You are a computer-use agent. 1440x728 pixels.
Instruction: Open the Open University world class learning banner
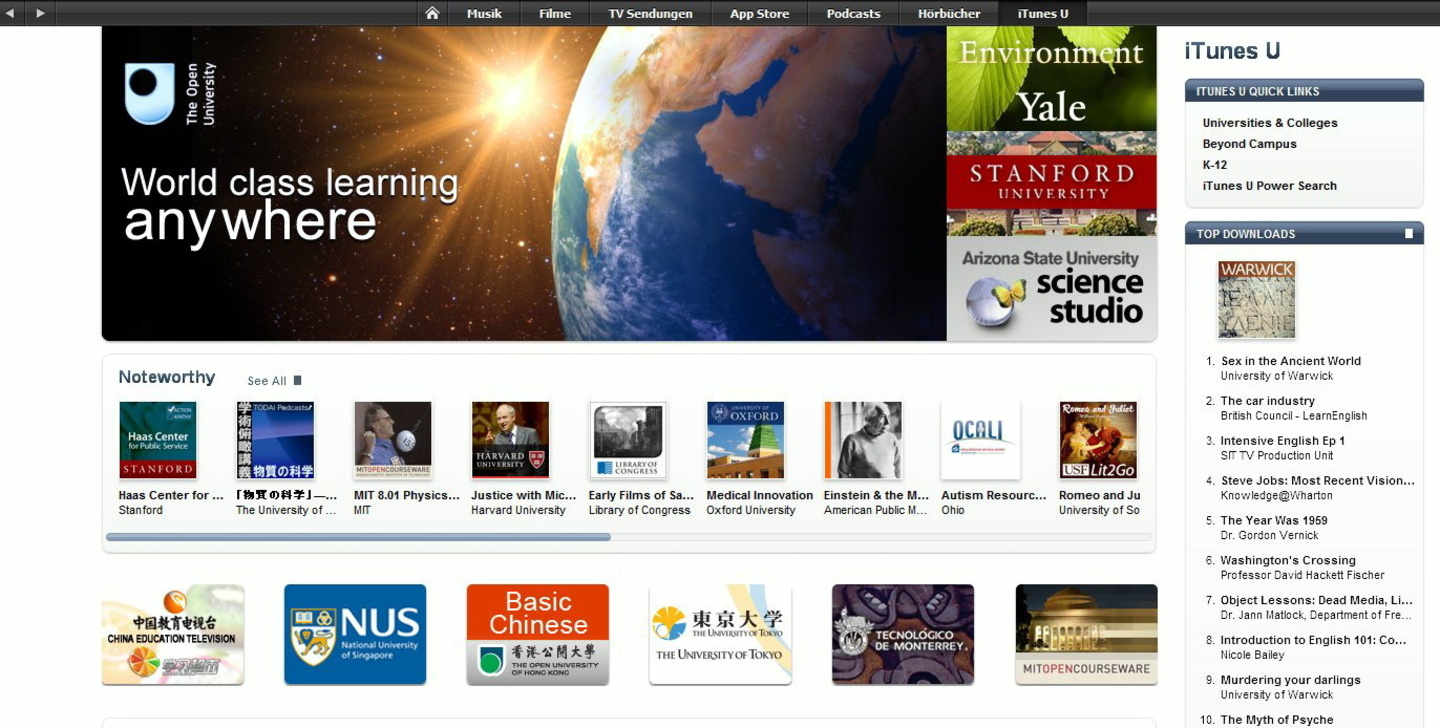(524, 184)
